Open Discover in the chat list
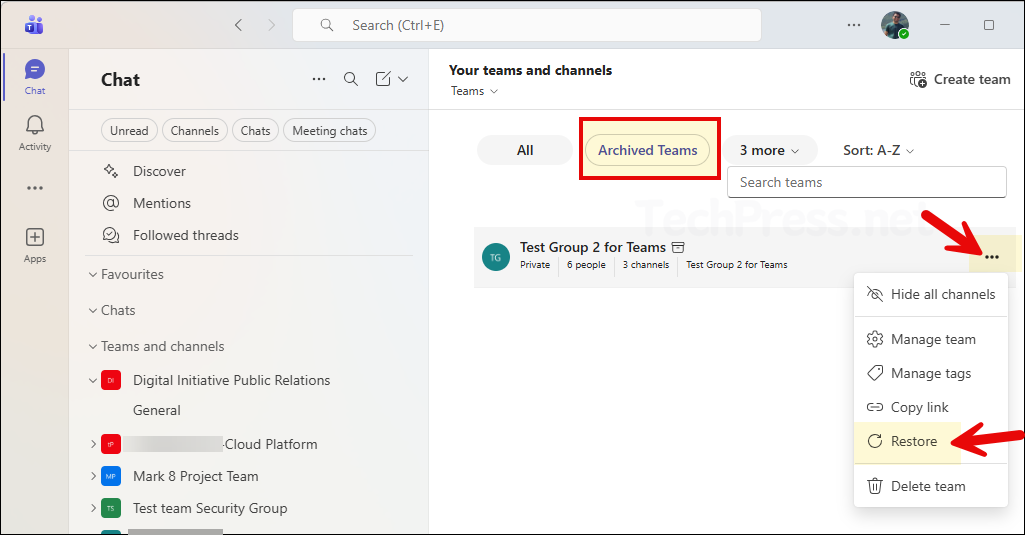The width and height of the screenshot is (1025, 535). pos(160,171)
